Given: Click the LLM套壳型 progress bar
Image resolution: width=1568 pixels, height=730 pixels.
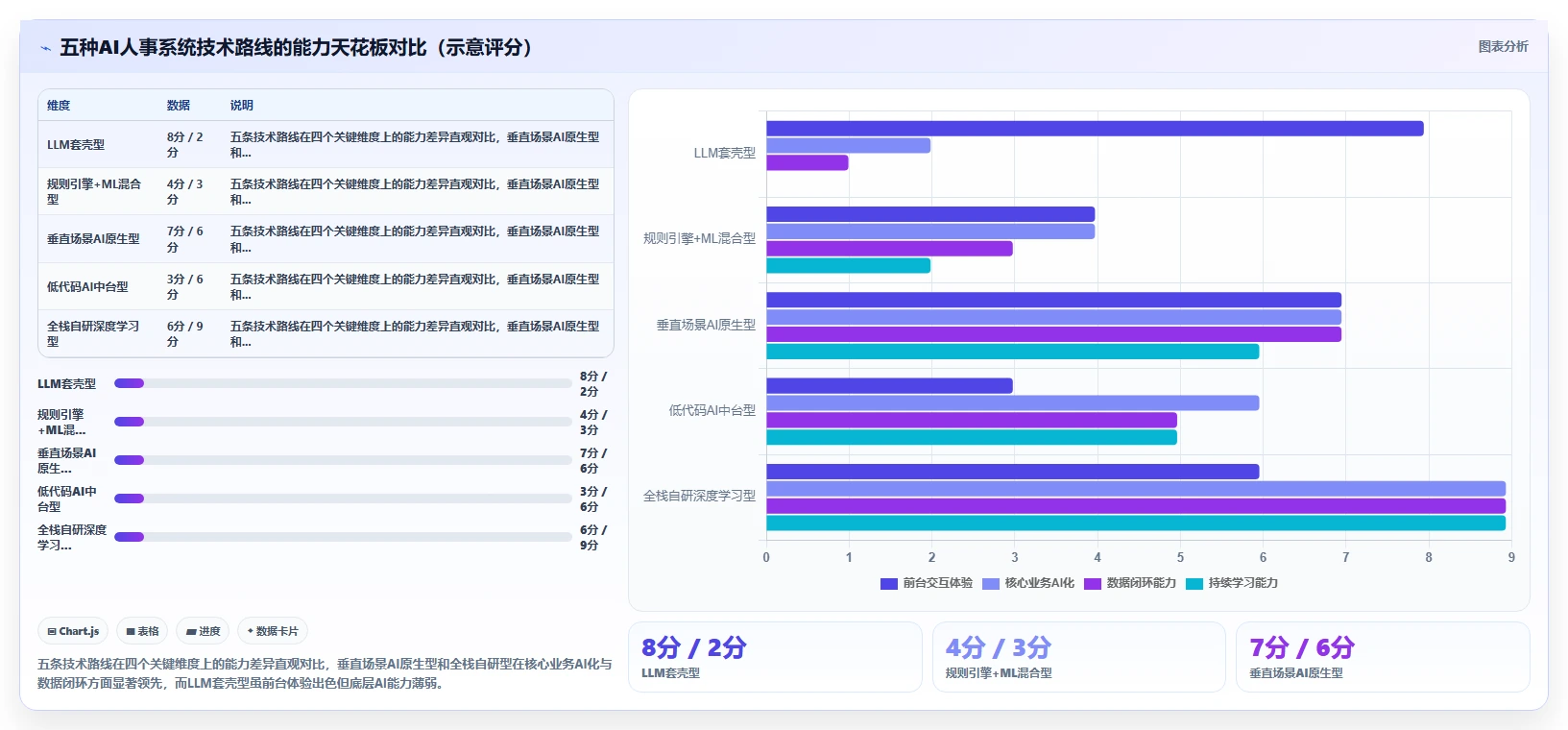Looking at the screenshot, I should coord(343,383).
